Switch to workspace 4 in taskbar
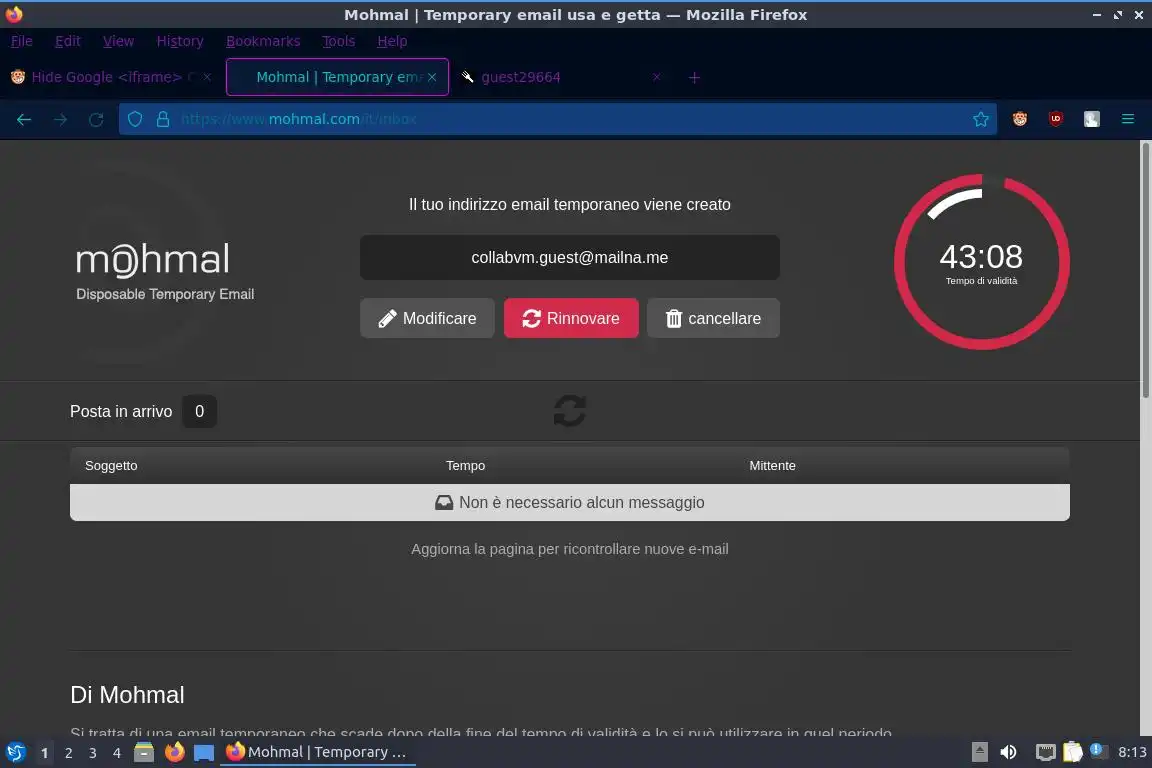The height and width of the screenshot is (768, 1152). pyautogui.click(x=117, y=753)
